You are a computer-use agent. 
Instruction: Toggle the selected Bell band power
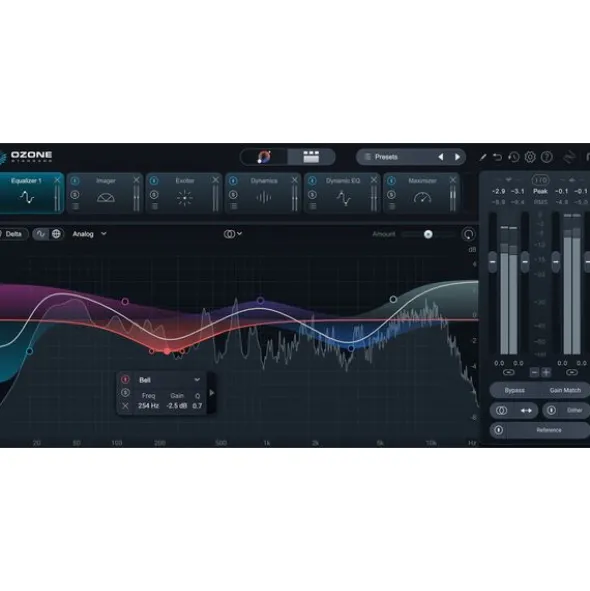[125, 380]
